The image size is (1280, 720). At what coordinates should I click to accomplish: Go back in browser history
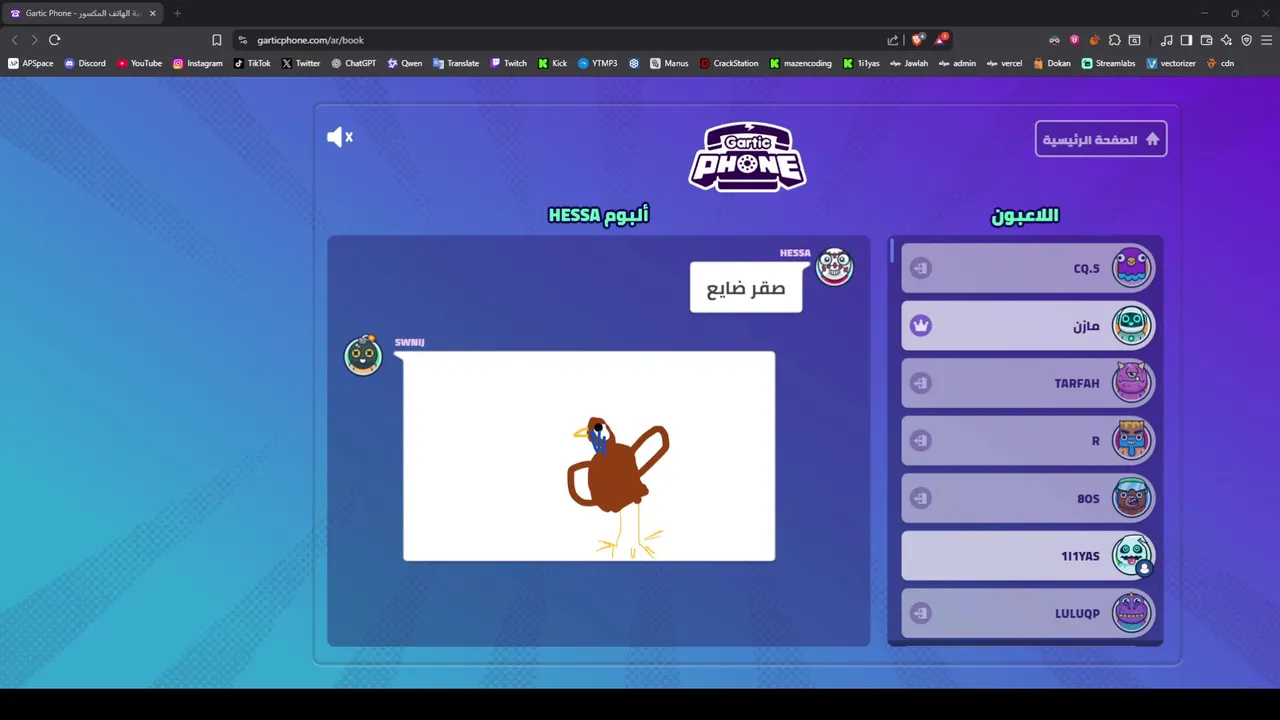coord(14,40)
